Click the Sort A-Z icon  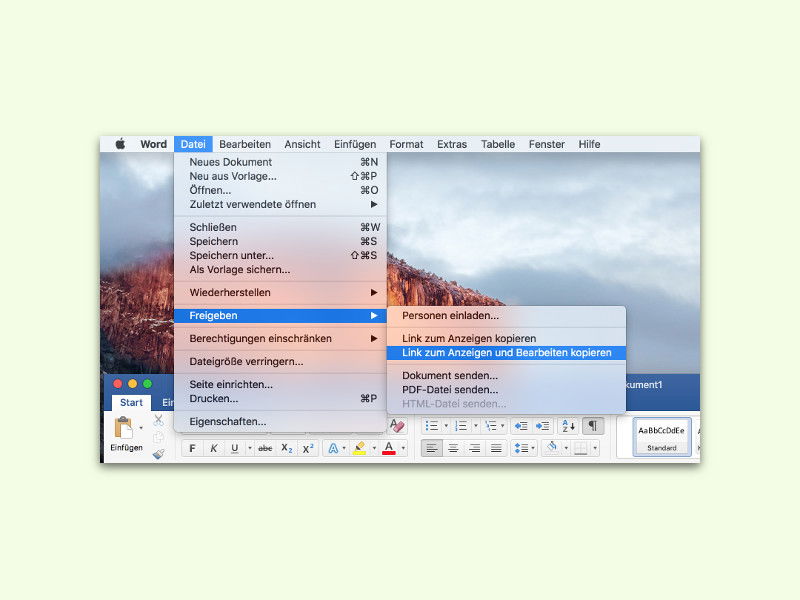tap(568, 426)
